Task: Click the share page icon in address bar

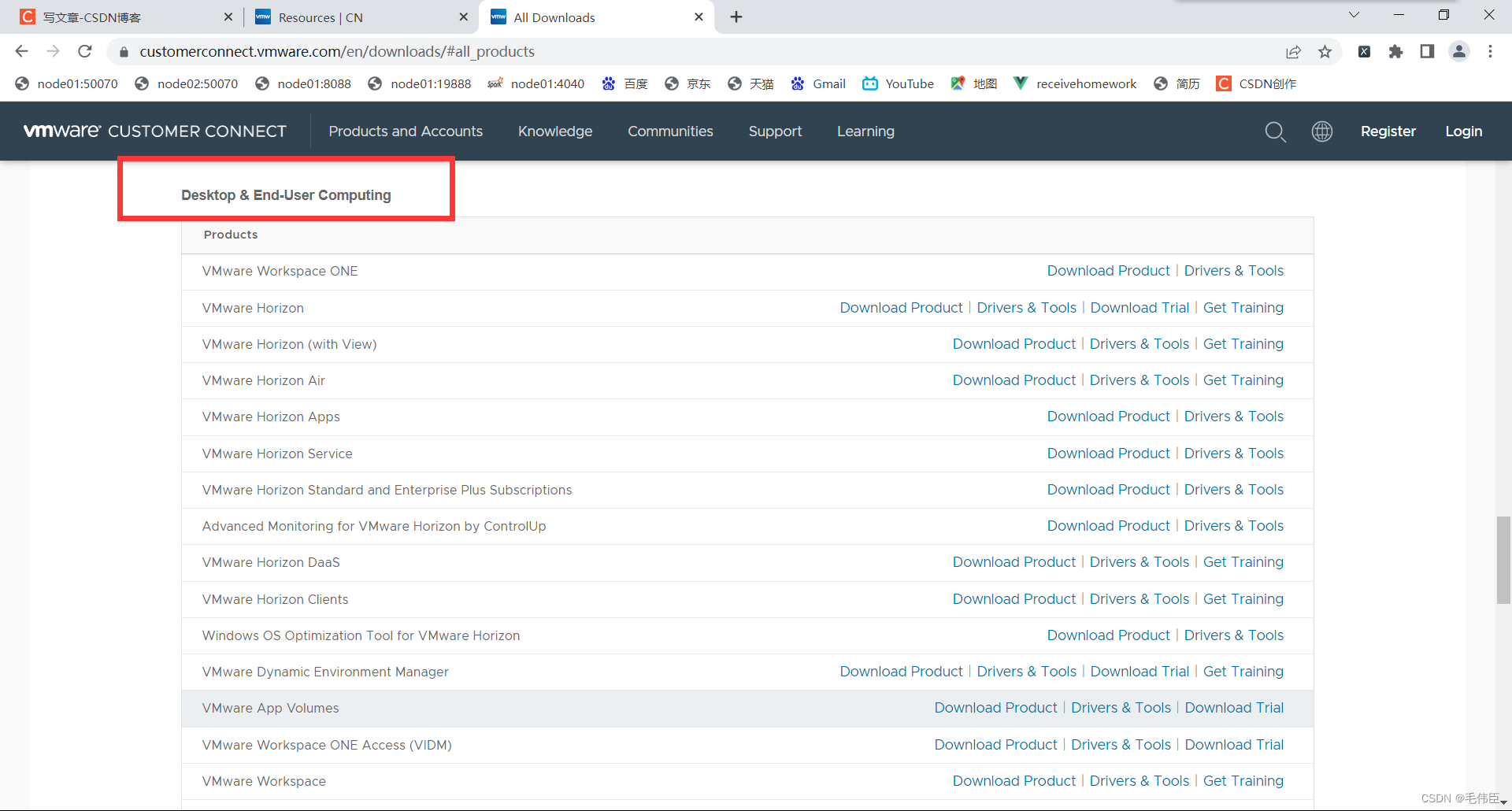Action: (1293, 51)
